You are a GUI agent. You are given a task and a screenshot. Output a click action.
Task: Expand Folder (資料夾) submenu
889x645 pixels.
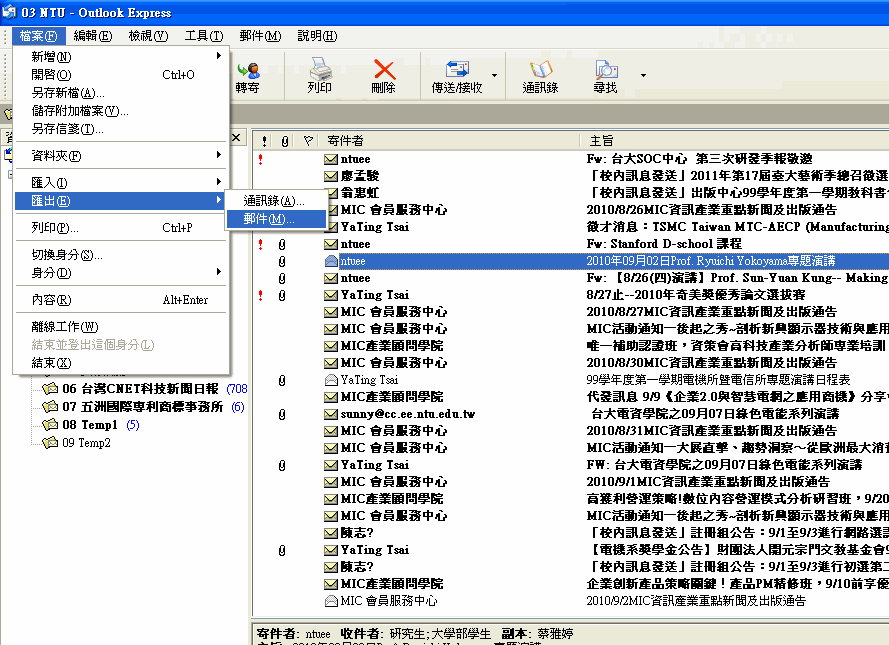coord(121,156)
